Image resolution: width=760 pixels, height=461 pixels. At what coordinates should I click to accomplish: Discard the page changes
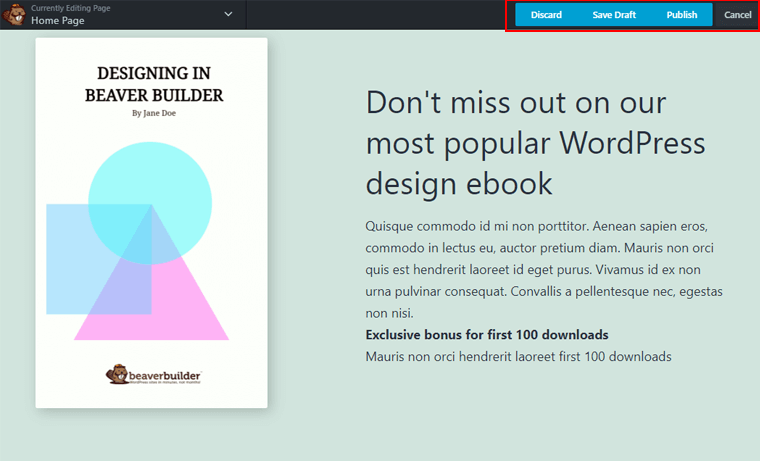[x=546, y=15]
